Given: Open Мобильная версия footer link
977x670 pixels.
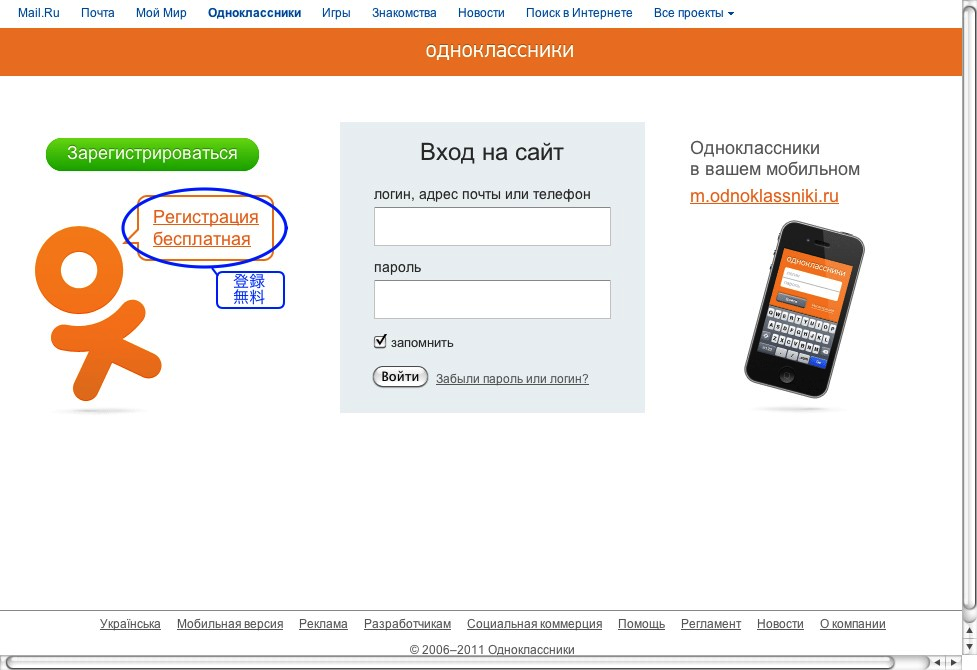Looking at the screenshot, I should click(x=230, y=624).
